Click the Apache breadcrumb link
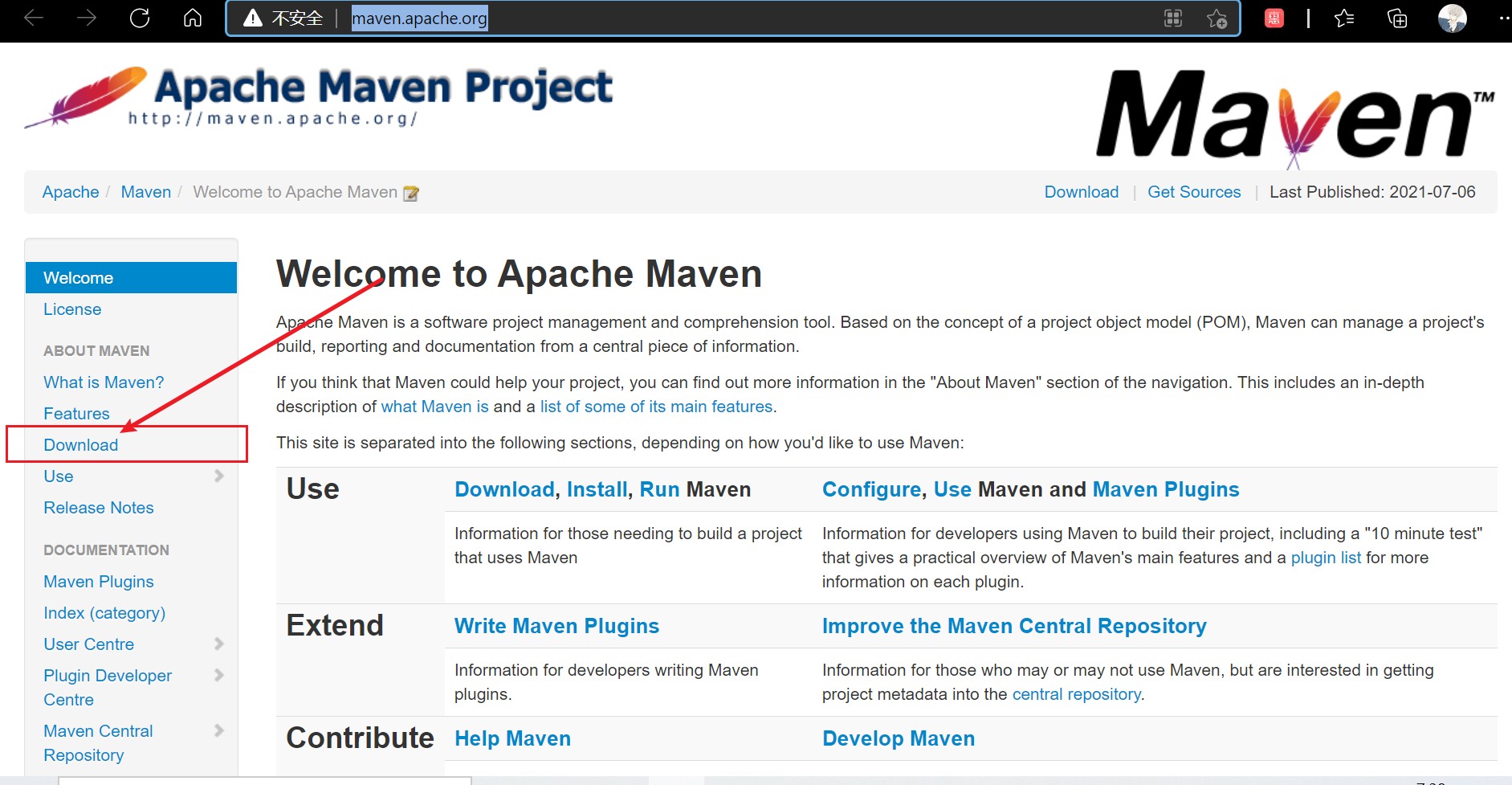The height and width of the screenshot is (785, 1512). point(71,192)
